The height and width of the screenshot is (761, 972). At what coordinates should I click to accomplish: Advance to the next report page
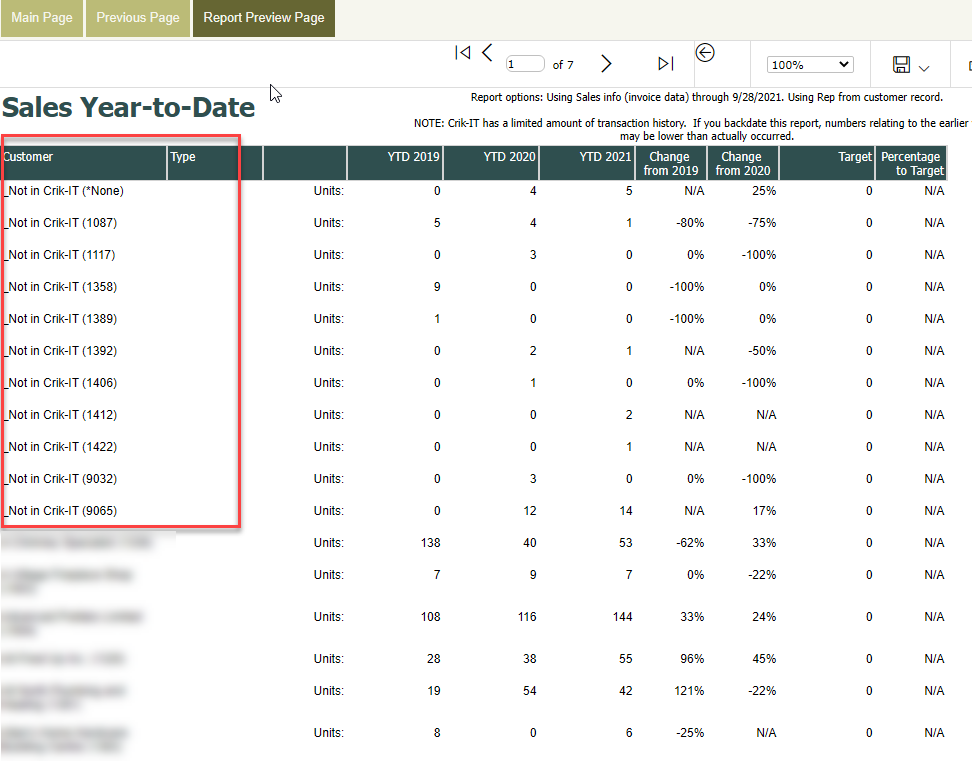tap(606, 64)
